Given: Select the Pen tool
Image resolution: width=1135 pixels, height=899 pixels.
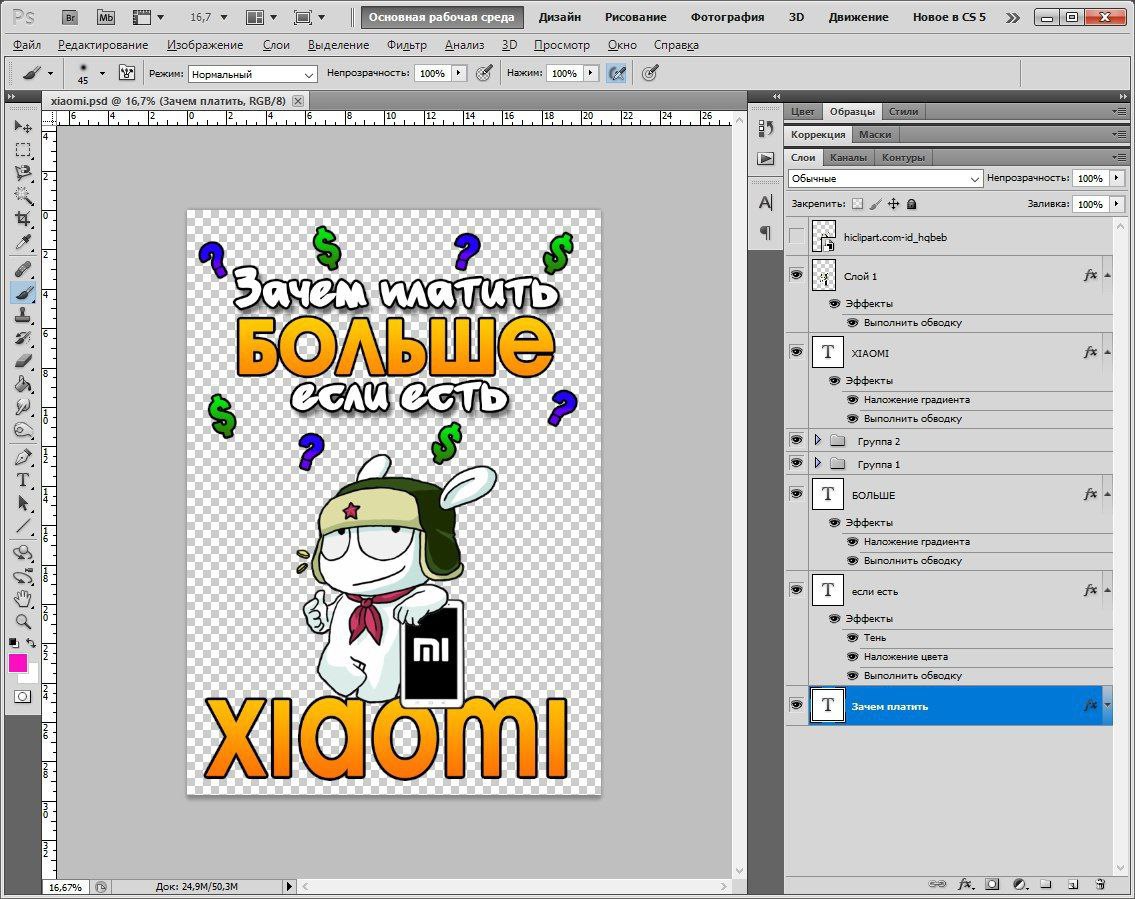Looking at the screenshot, I should click(22, 457).
